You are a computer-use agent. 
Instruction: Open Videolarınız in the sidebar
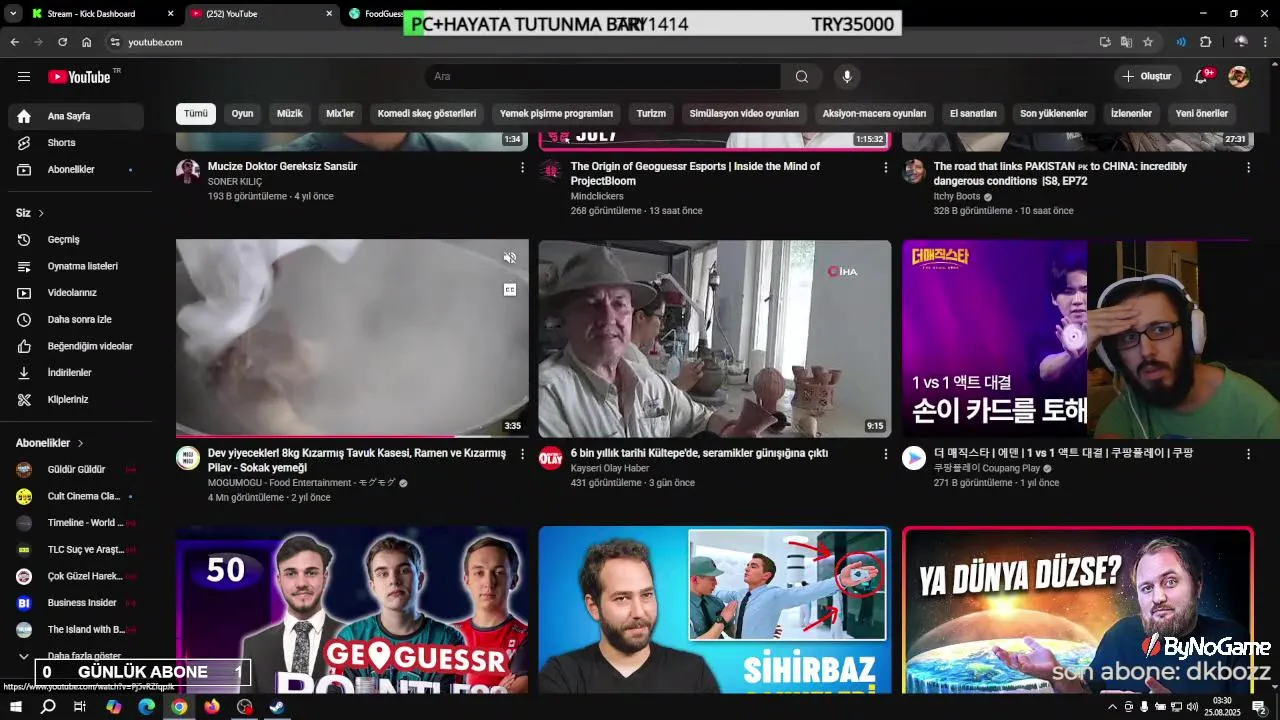[76, 293]
